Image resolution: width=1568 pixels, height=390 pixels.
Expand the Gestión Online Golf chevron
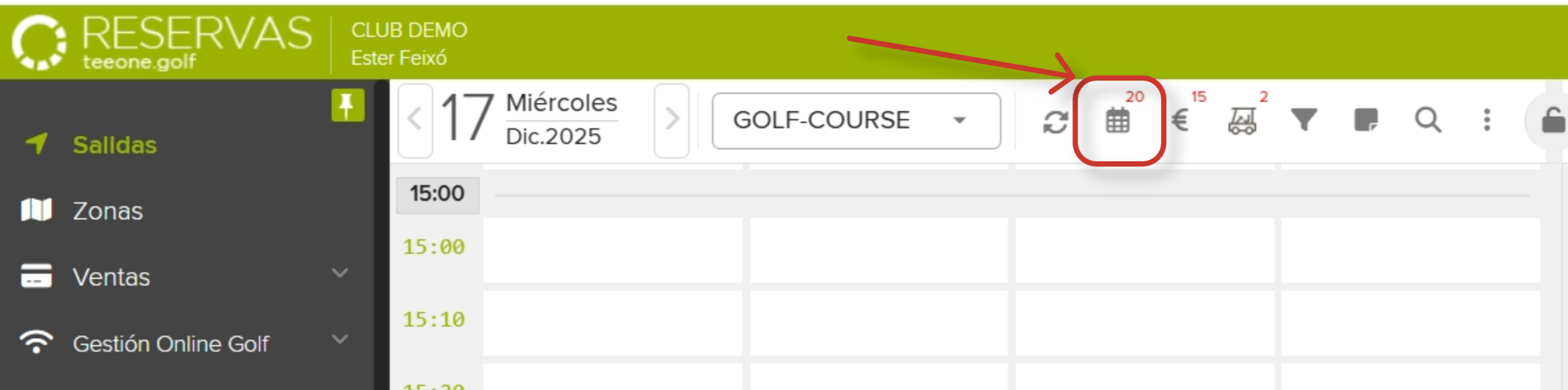340,339
